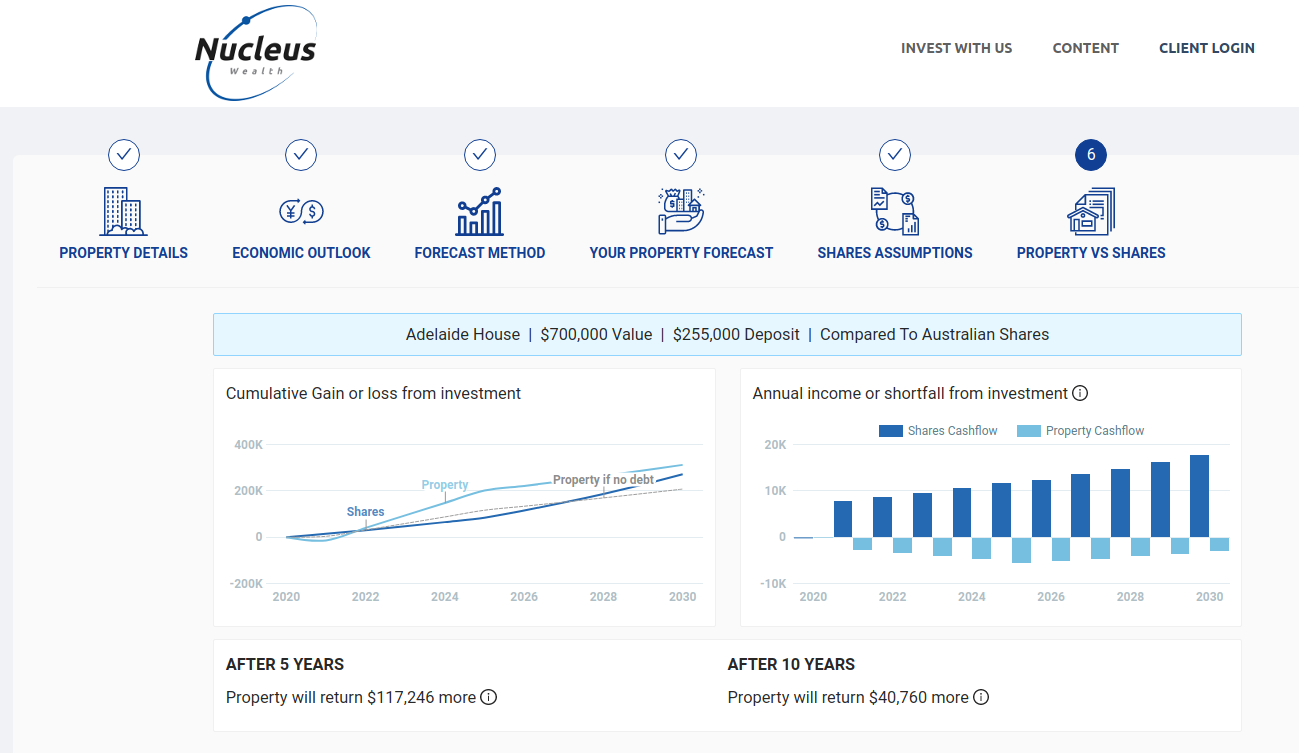Click the After 10 Years heading

(791, 664)
